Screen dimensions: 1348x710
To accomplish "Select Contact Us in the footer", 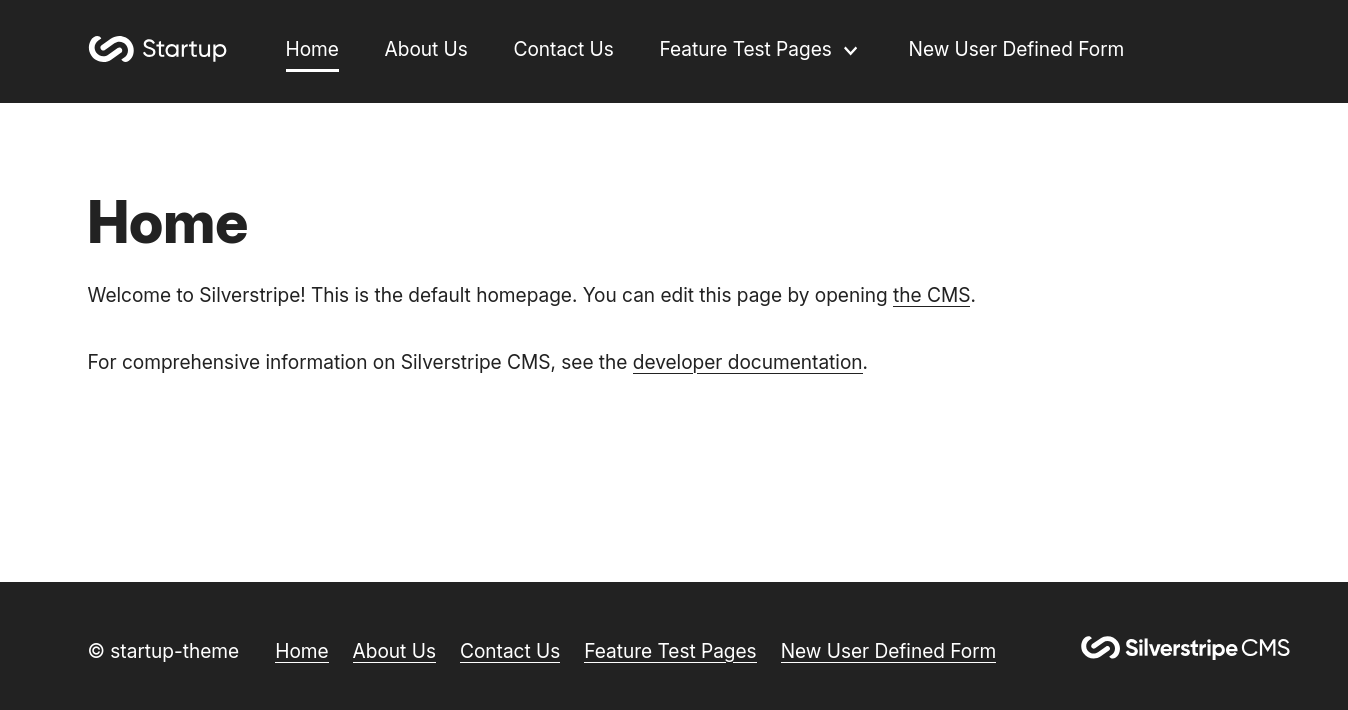I will coord(509,651).
